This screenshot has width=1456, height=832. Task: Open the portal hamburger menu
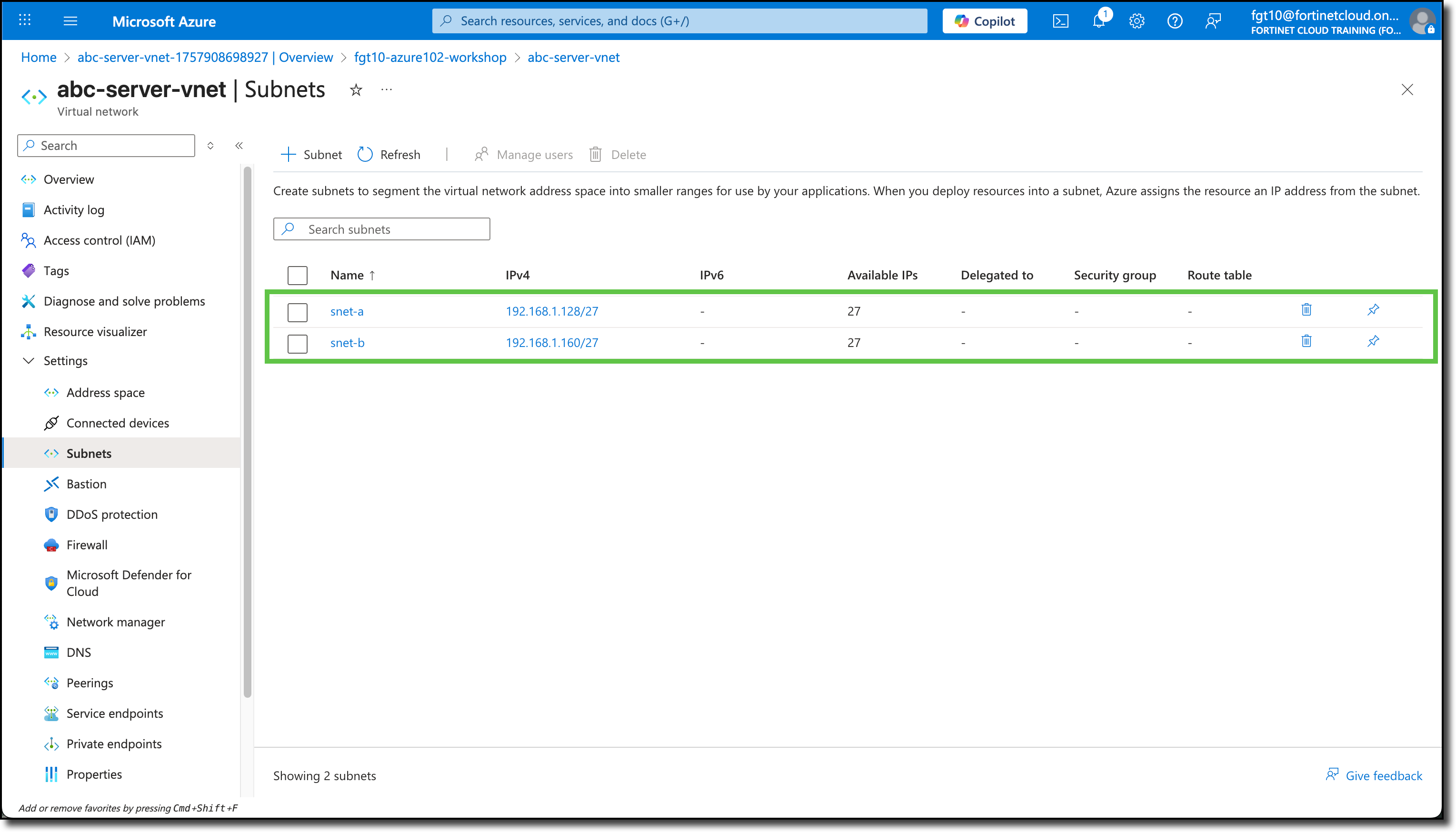click(70, 20)
